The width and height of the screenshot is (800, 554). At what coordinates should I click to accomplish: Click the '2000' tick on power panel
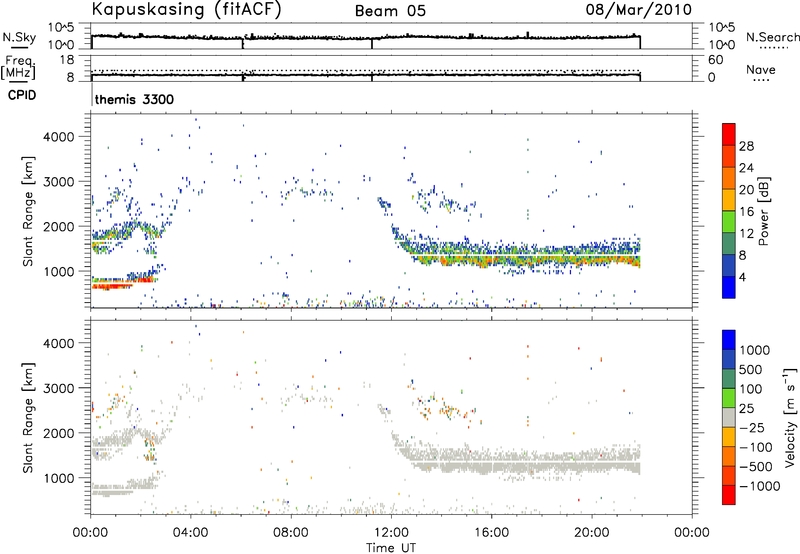click(x=59, y=226)
